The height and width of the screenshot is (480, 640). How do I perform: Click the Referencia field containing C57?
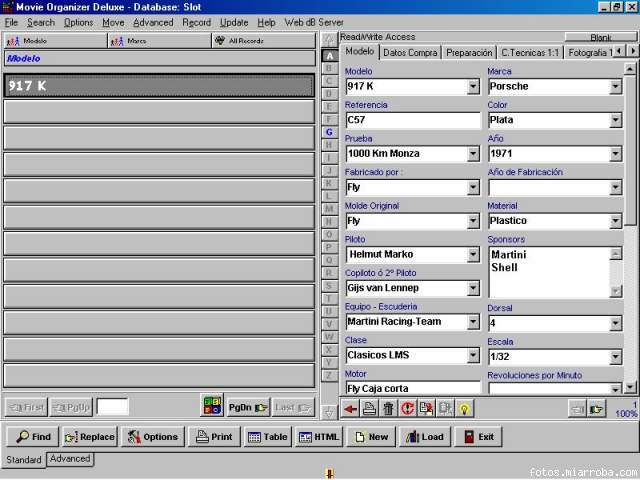pos(413,120)
